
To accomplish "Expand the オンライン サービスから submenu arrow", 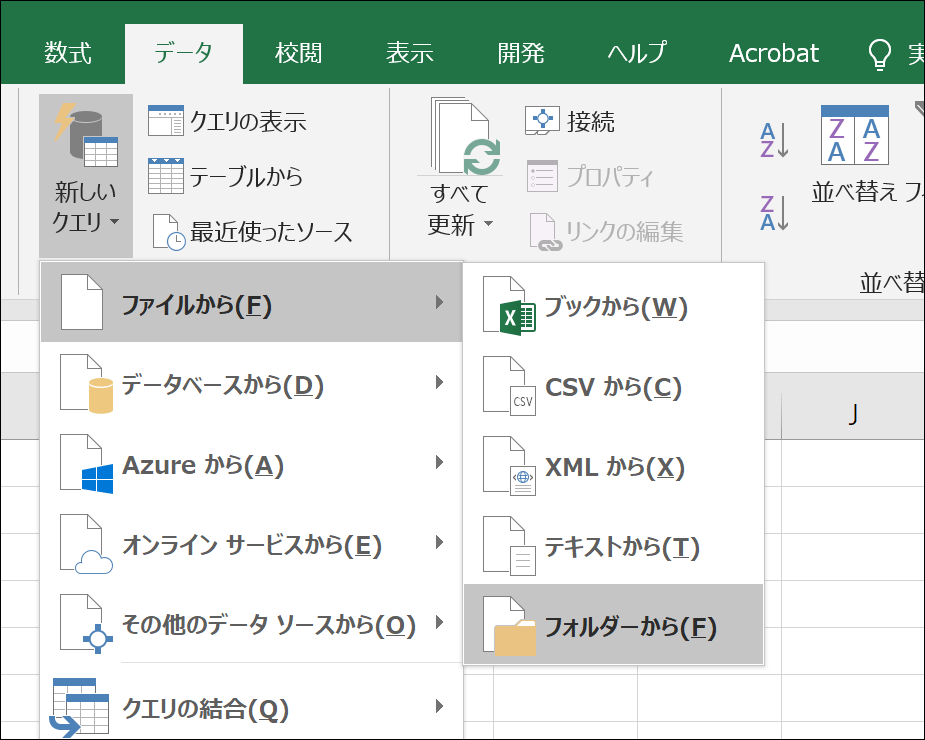I will (x=439, y=542).
